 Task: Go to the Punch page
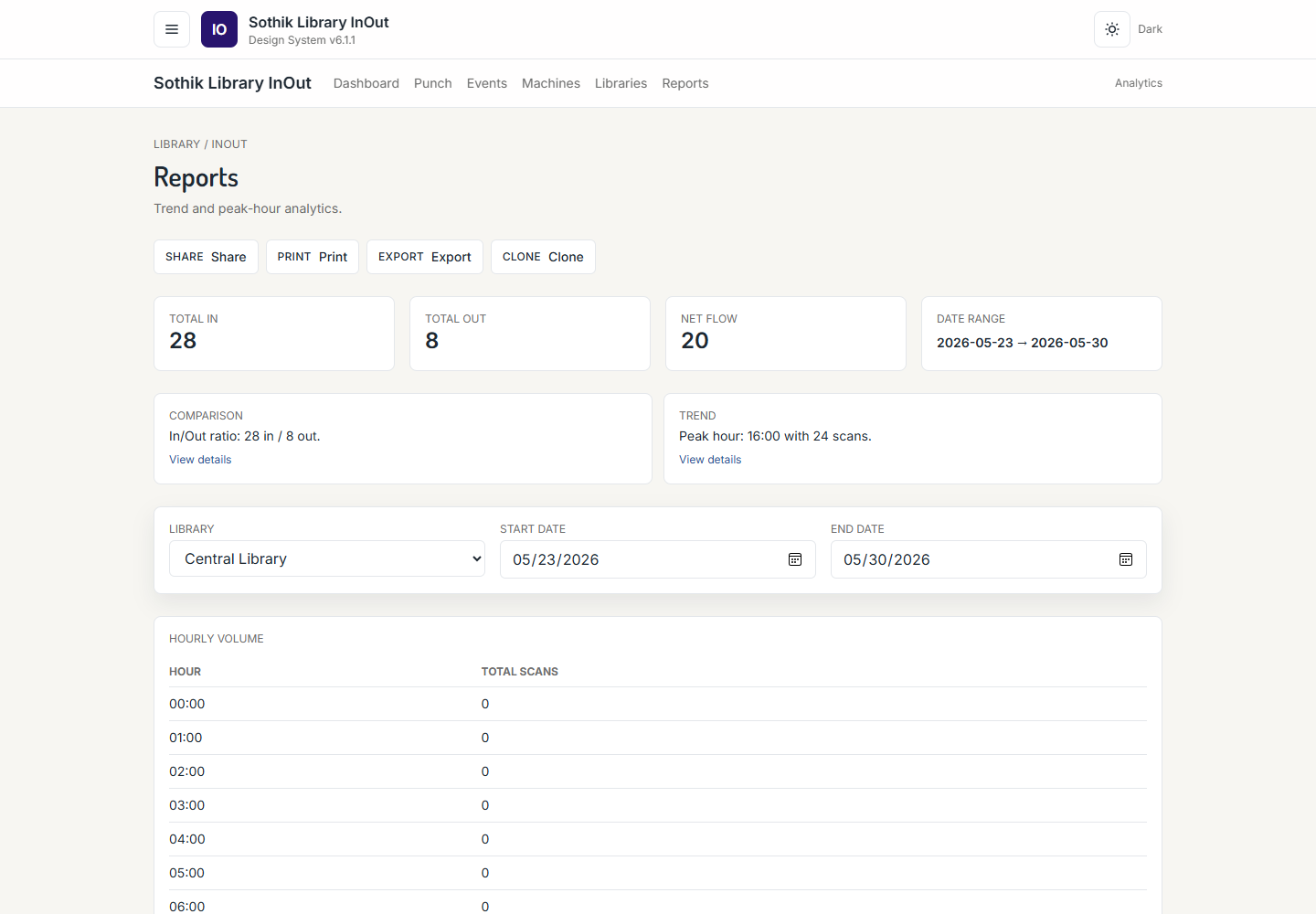433,83
